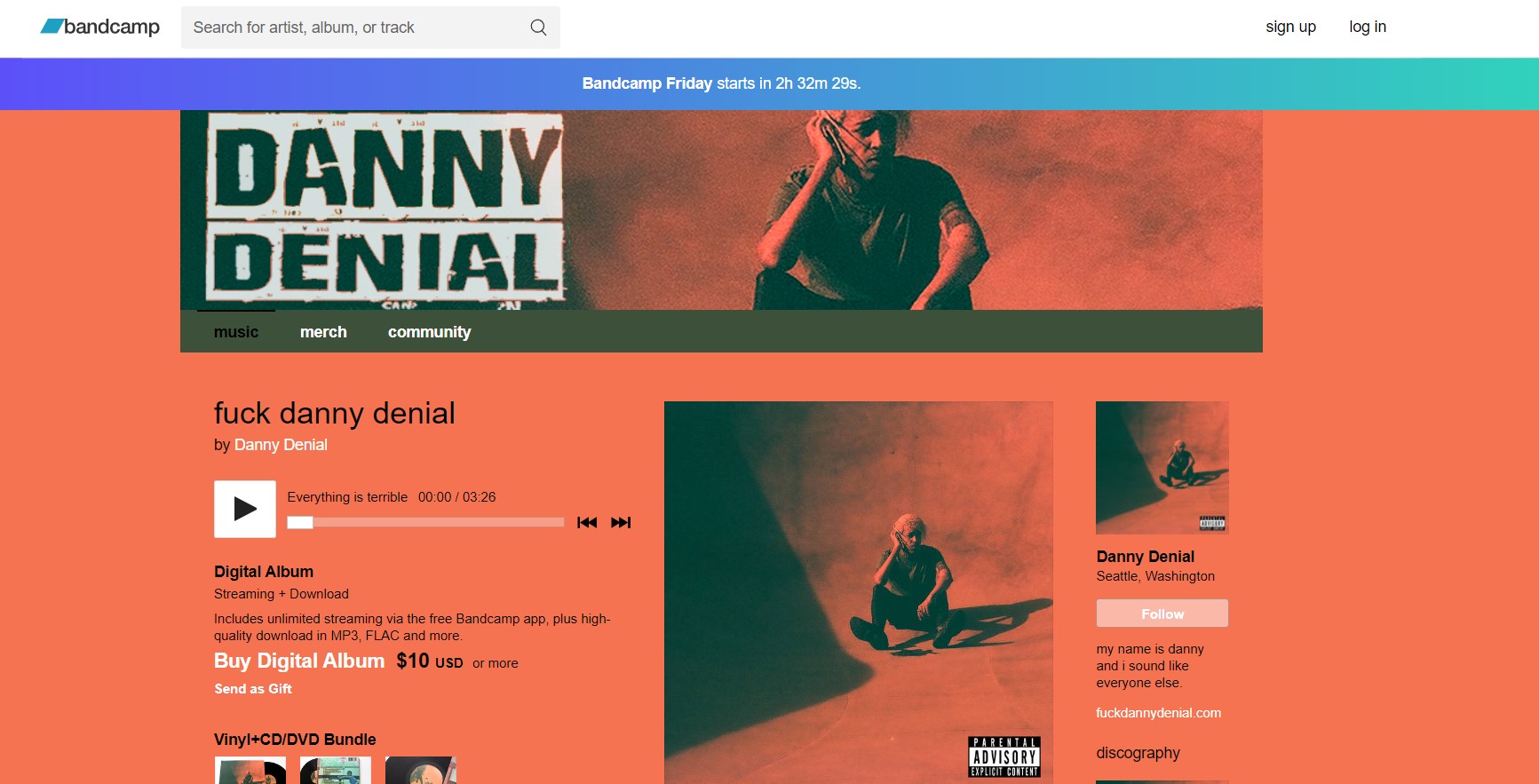
Task: Play the track Everything is terrible
Action: pyautogui.click(x=245, y=509)
